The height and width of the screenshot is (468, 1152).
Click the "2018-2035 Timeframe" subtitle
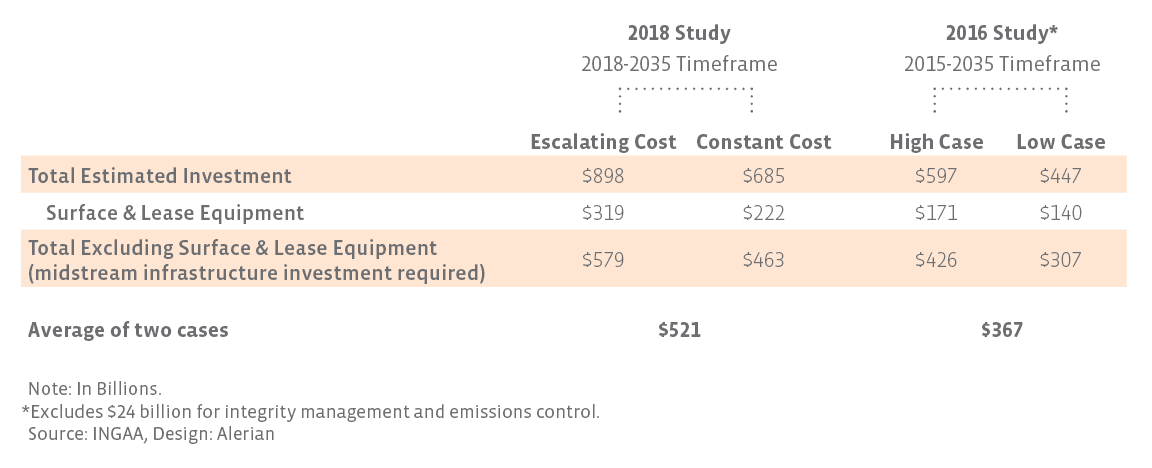(679, 64)
